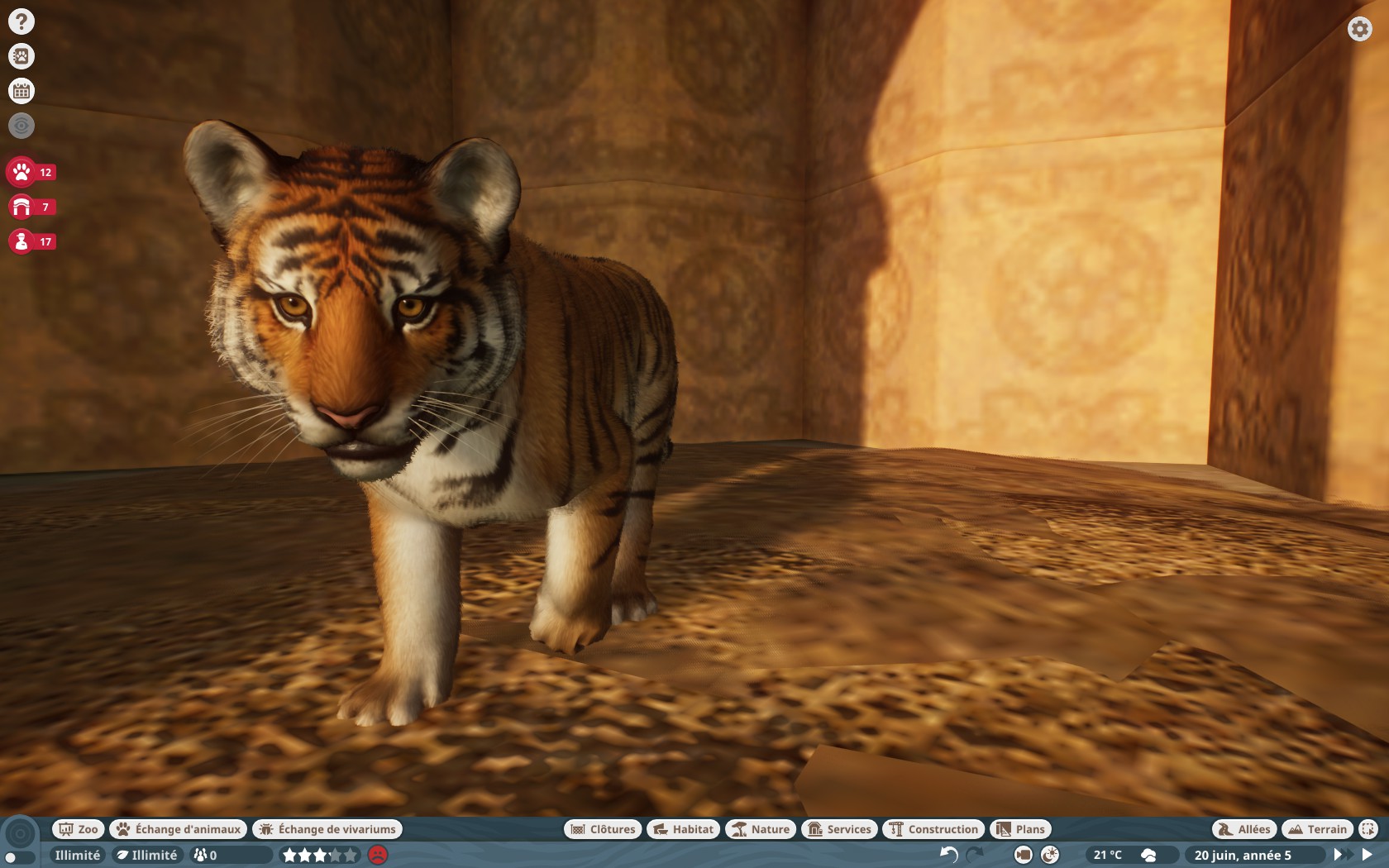Open settings gear icon
1389x868 pixels.
[x=1359, y=29]
